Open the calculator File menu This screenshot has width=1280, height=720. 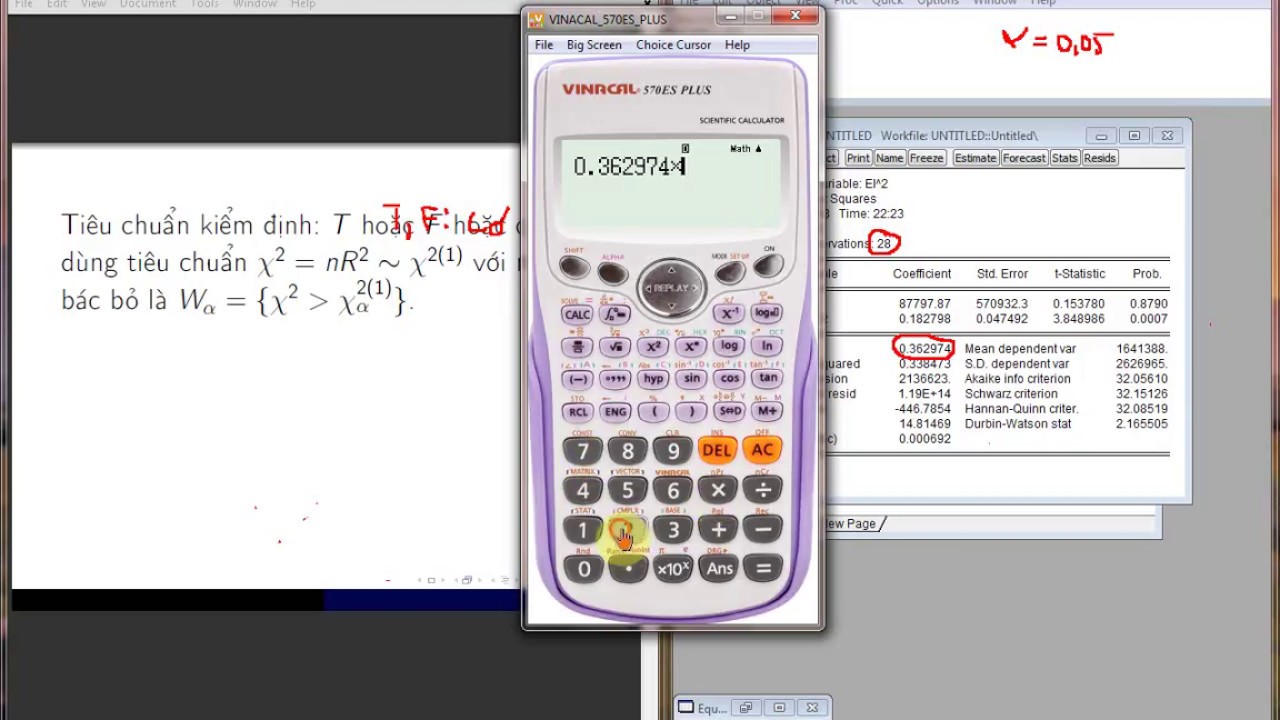coord(544,45)
